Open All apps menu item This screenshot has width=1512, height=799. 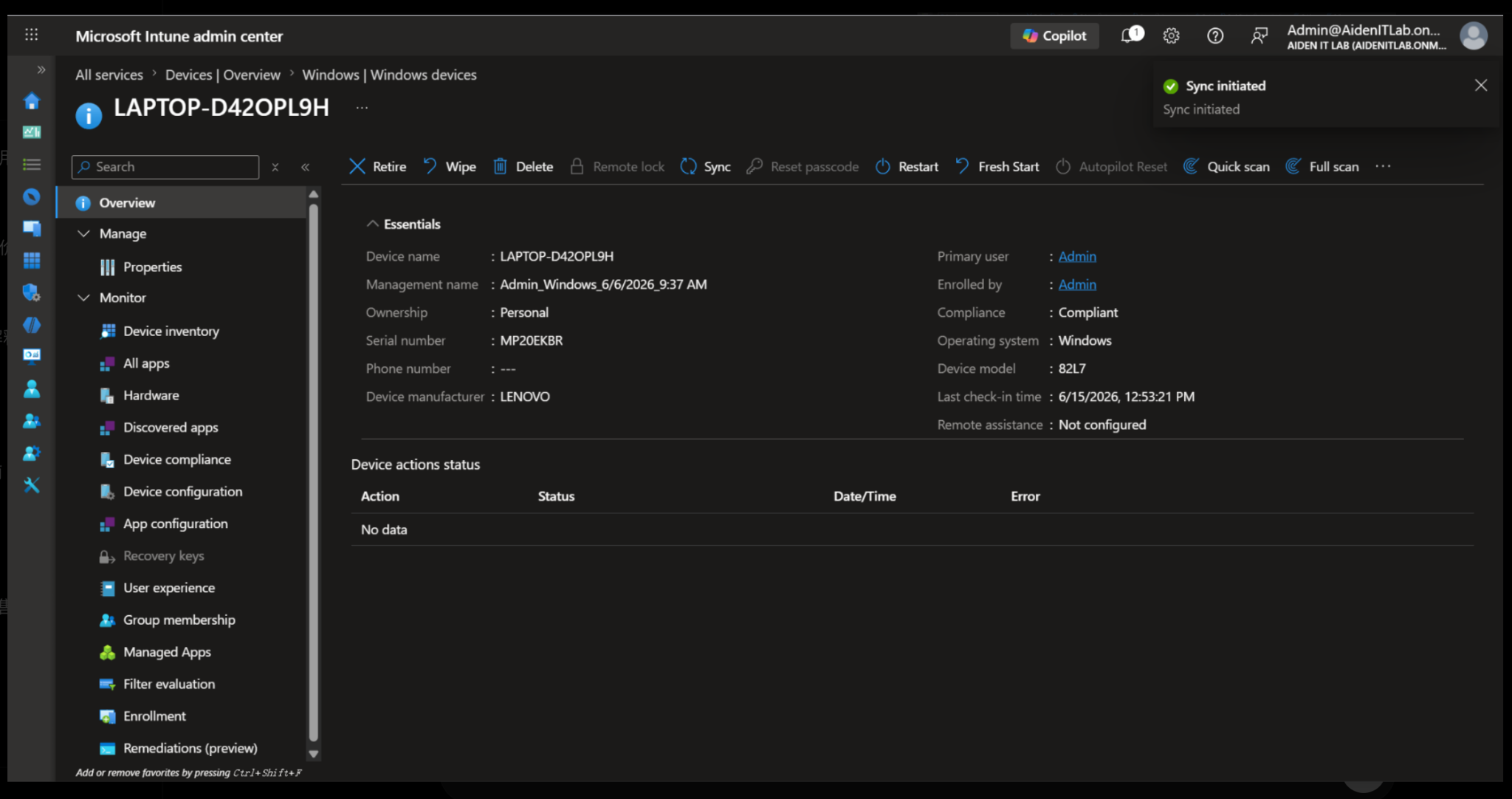(x=145, y=363)
